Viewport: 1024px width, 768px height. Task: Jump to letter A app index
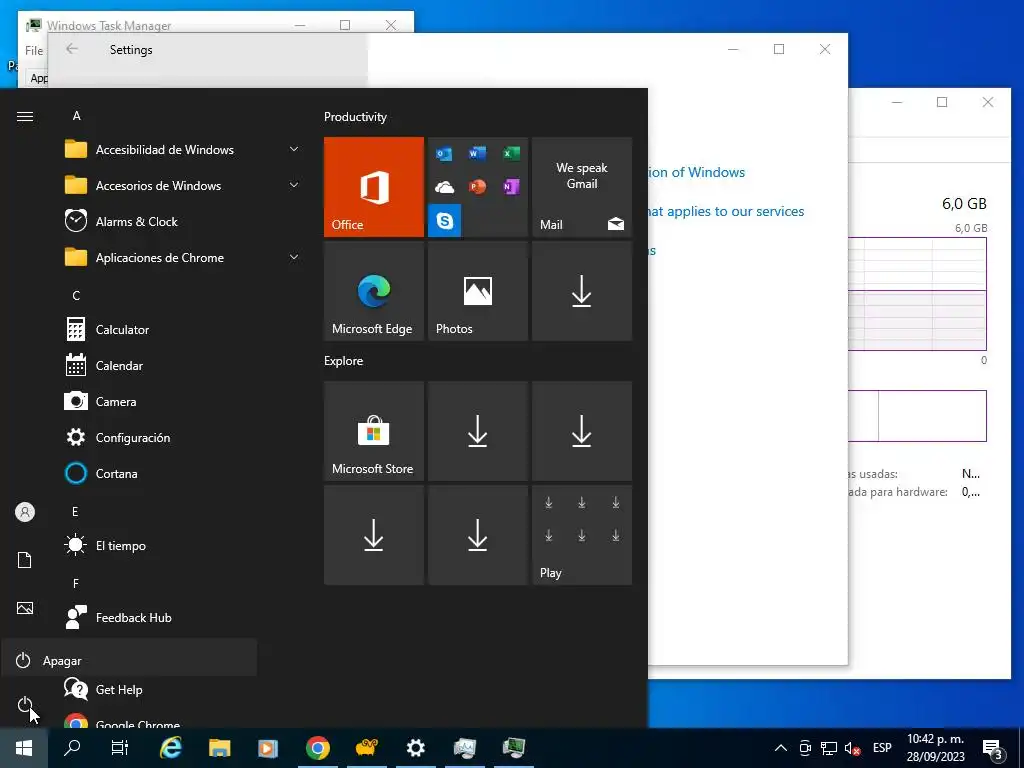tap(76, 116)
